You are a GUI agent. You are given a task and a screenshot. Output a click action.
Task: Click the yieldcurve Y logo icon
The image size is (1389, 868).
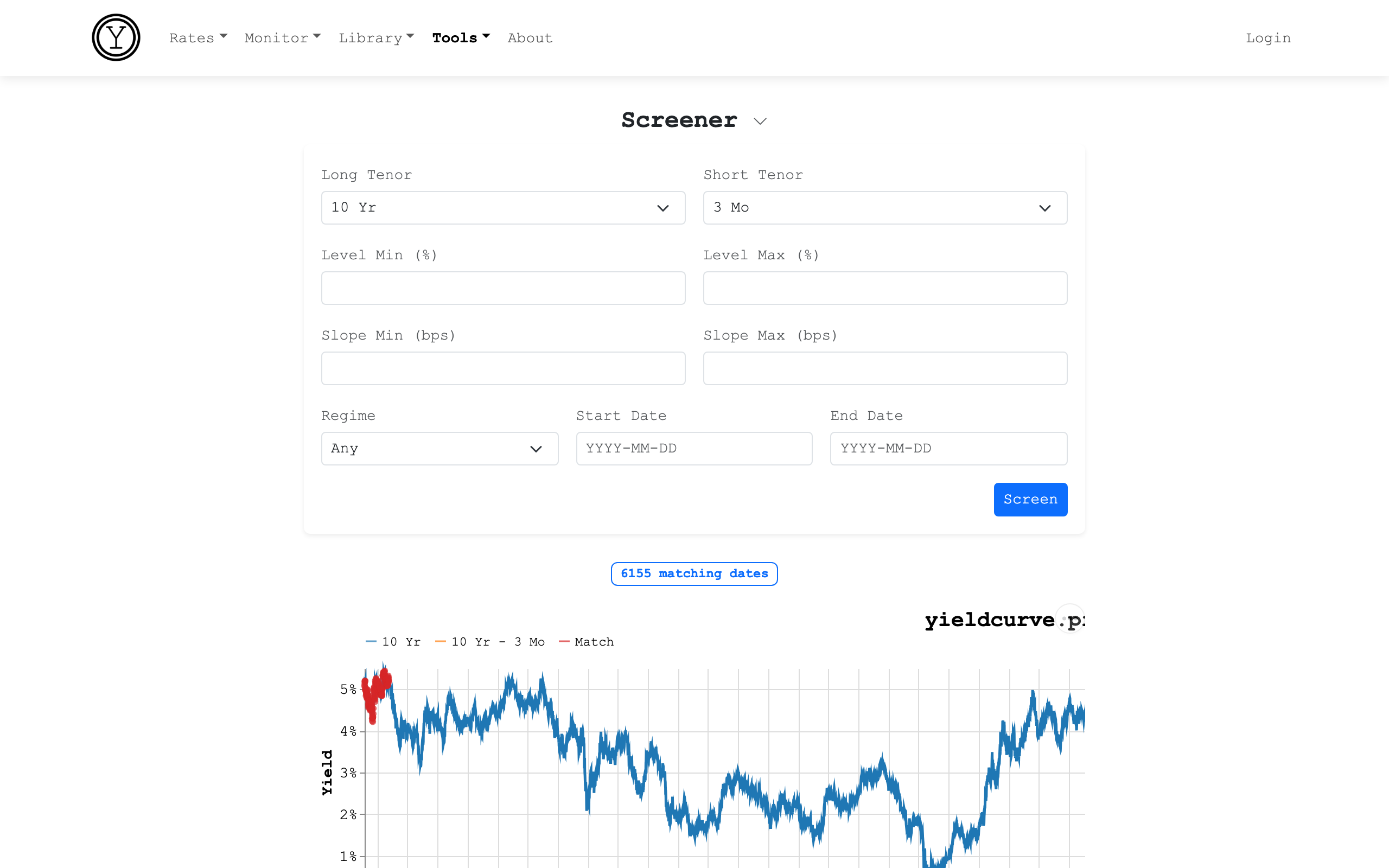point(116,38)
